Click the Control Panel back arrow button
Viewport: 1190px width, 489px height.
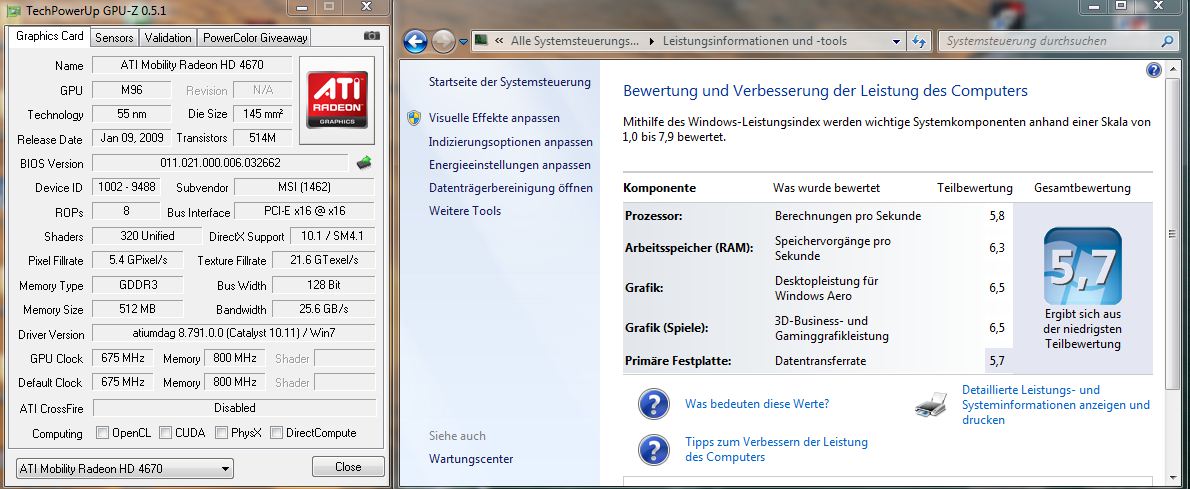click(415, 41)
